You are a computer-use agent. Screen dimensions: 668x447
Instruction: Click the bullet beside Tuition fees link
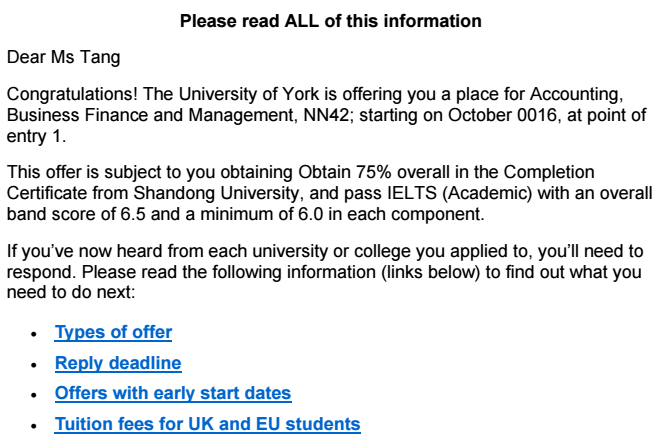(x=34, y=425)
